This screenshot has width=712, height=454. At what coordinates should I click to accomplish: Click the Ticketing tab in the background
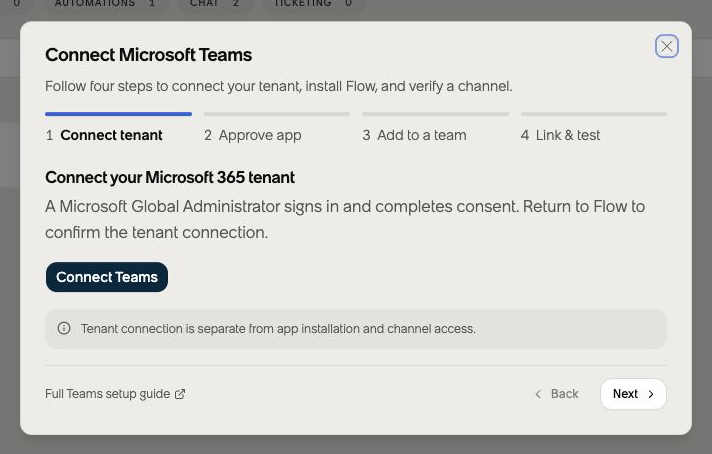pyautogui.click(x=313, y=4)
